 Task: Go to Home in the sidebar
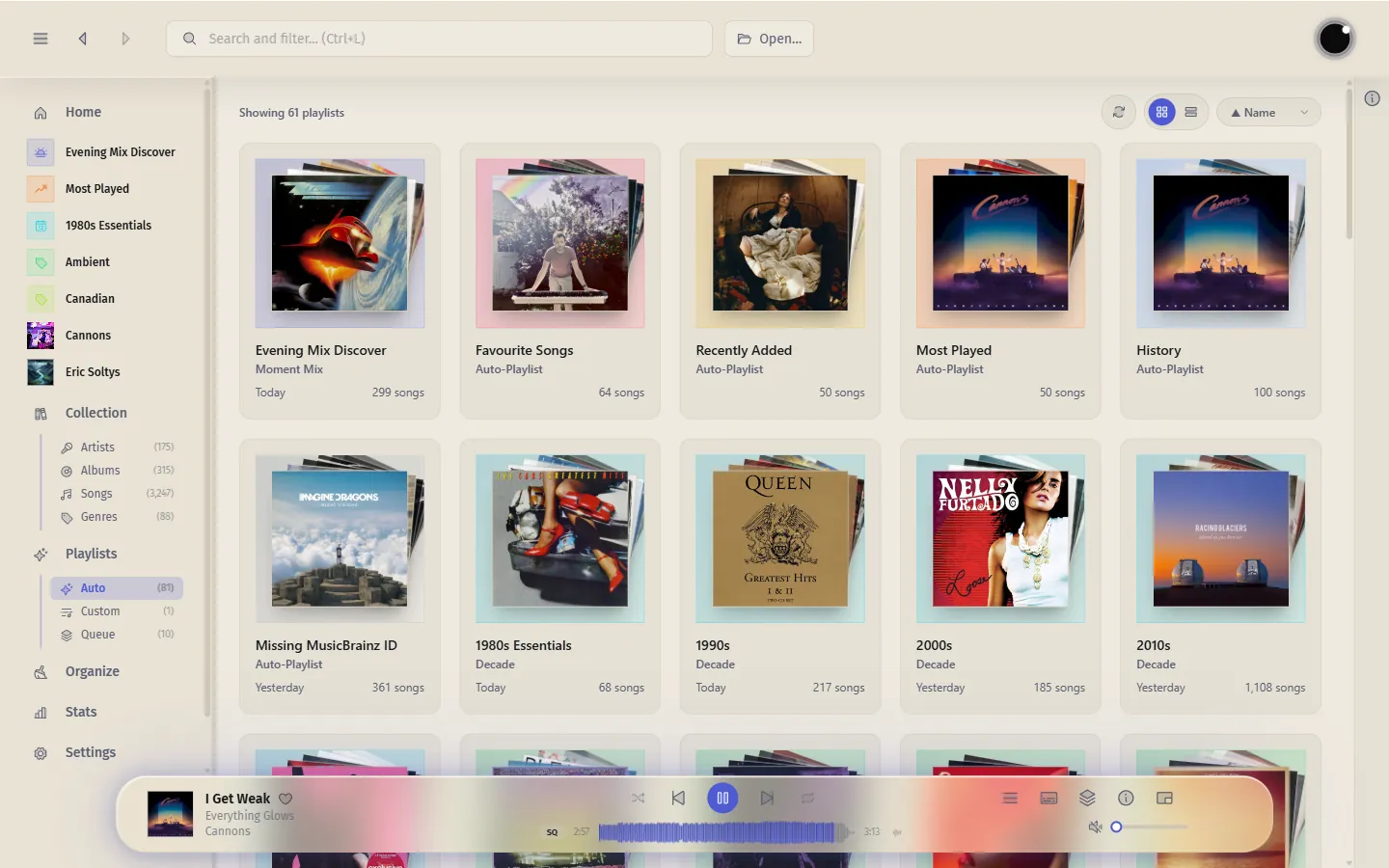pos(83,112)
